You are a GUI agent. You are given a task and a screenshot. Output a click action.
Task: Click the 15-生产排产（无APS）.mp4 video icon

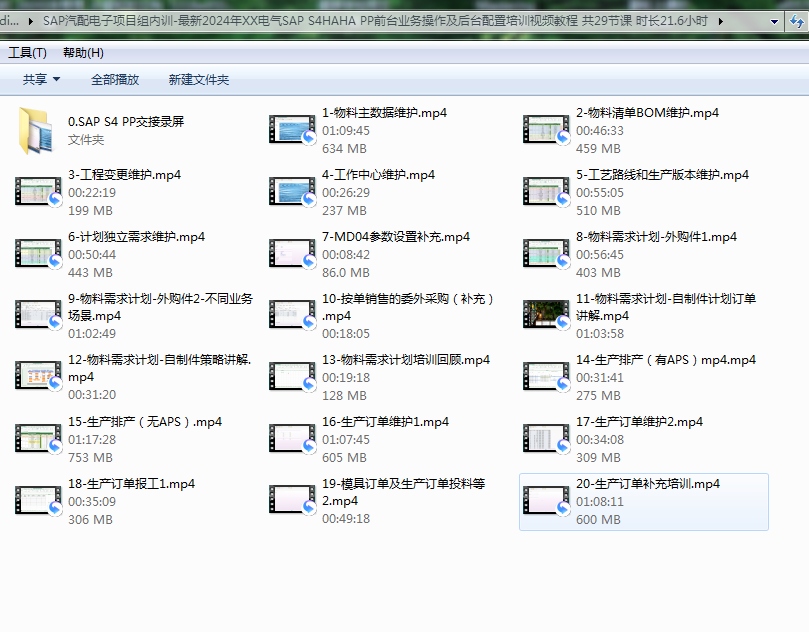coord(38,439)
